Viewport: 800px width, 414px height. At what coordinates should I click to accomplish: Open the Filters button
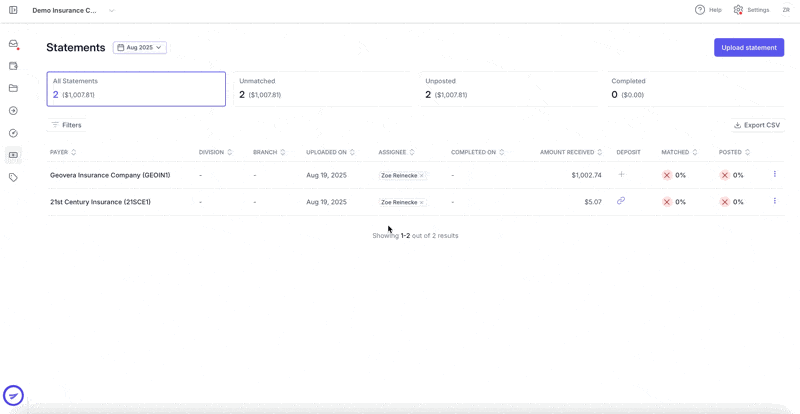point(66,125)
